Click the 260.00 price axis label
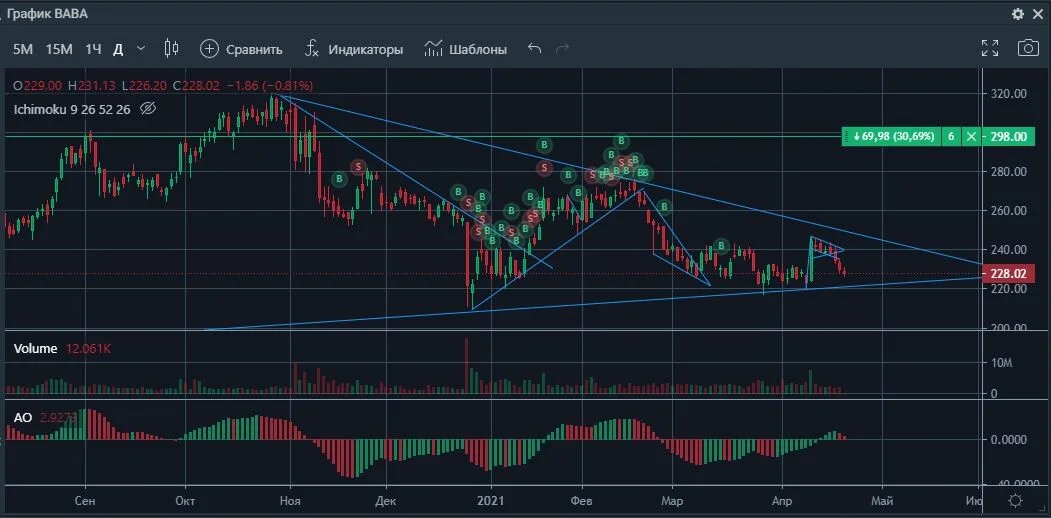This screenshot has width=1051, height=518. [x=1009, y=210]
